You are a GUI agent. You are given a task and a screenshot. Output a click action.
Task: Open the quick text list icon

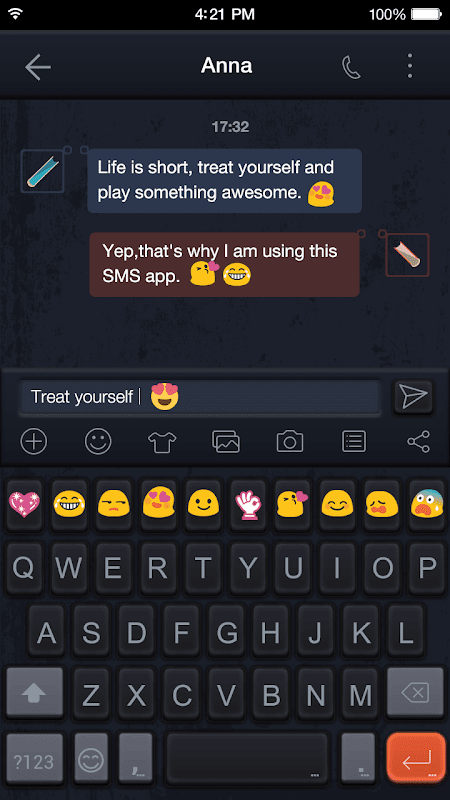[x=354, y=441]
